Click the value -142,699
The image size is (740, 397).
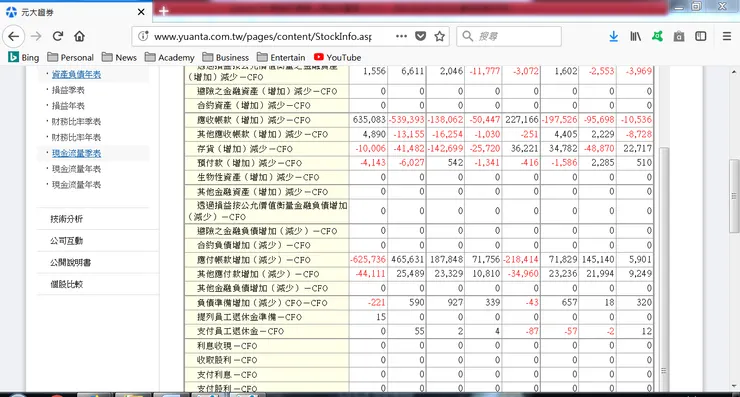[x=446, y=149]
